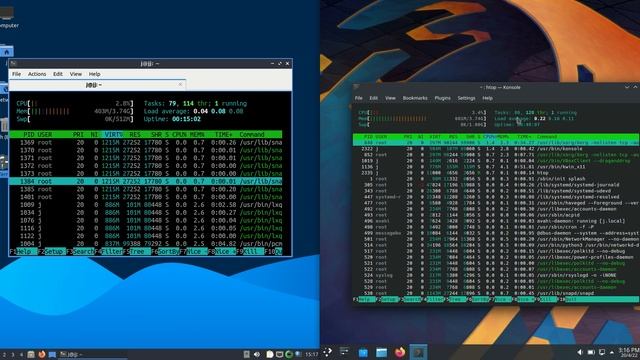The image size is (640, 360).
Task: Click the white clipboard tray icon in the left panel
Action: click(x=270, y=354)
